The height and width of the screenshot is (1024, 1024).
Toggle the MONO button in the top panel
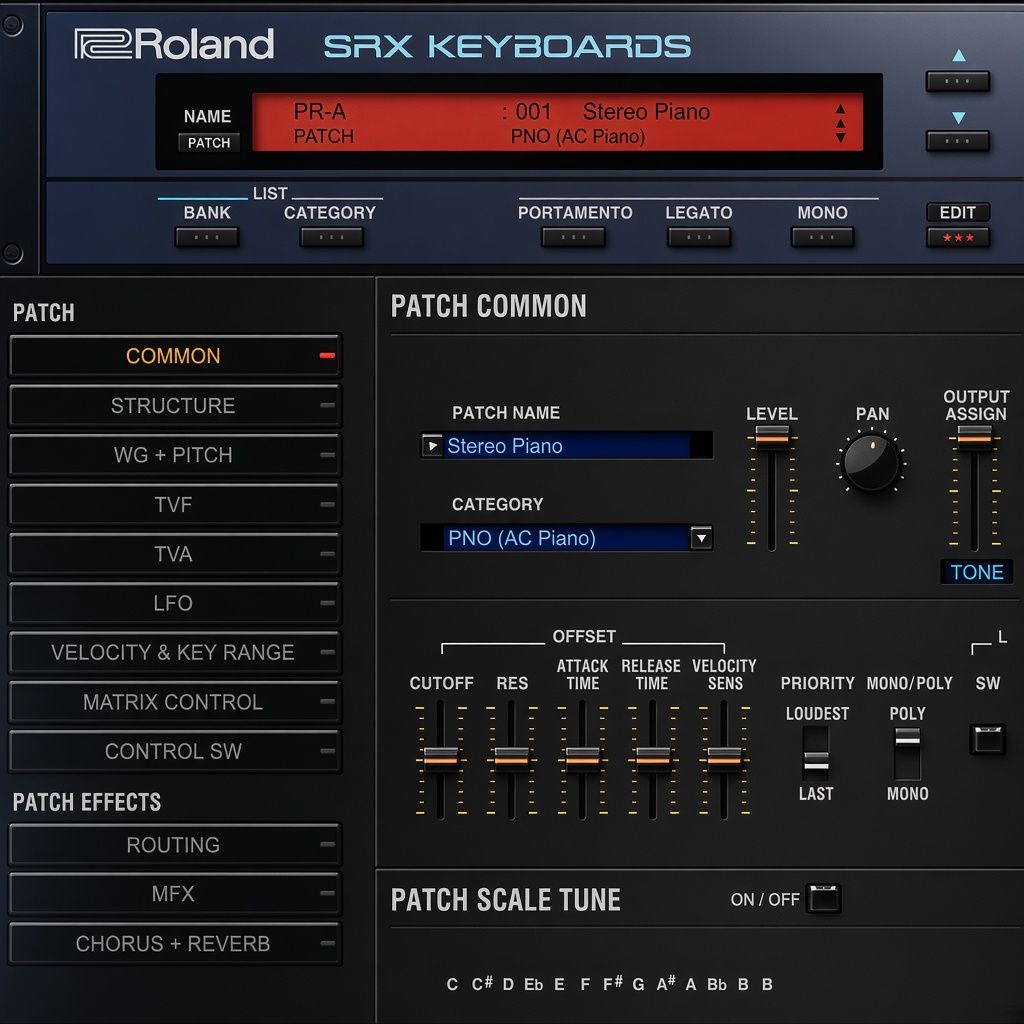(822, 236)
